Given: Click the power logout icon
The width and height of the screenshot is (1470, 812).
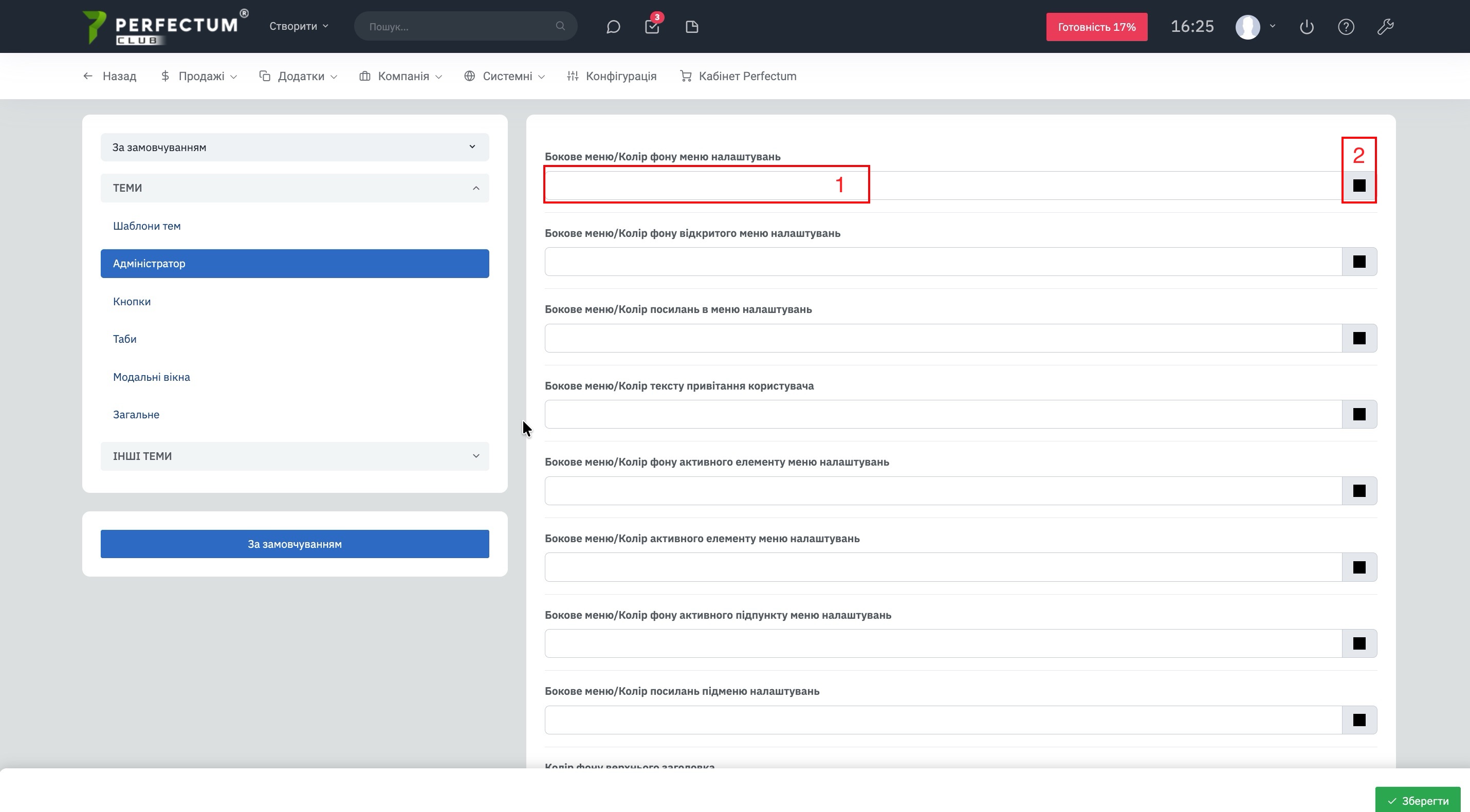Looking at the screenshot, I should pos(1307,27).
